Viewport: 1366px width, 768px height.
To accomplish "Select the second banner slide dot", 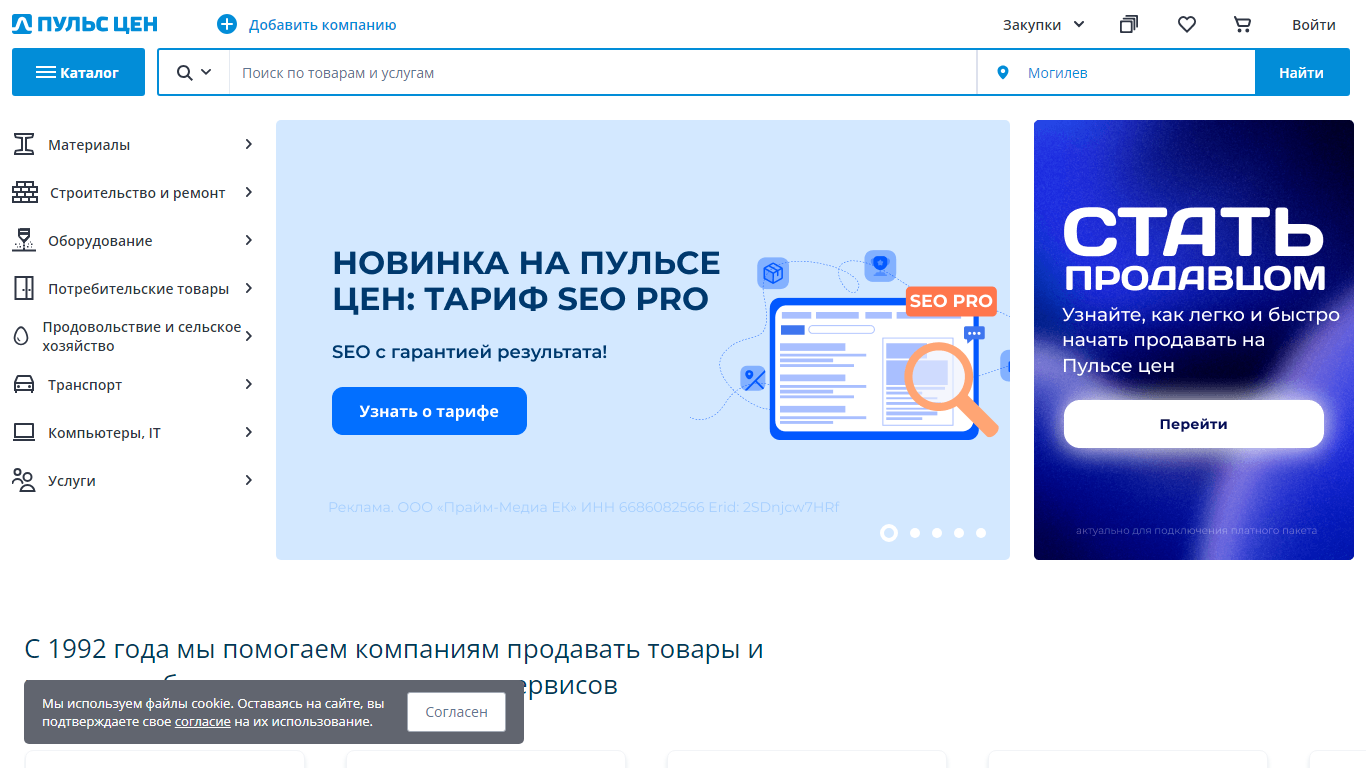I will click(915, 533).
